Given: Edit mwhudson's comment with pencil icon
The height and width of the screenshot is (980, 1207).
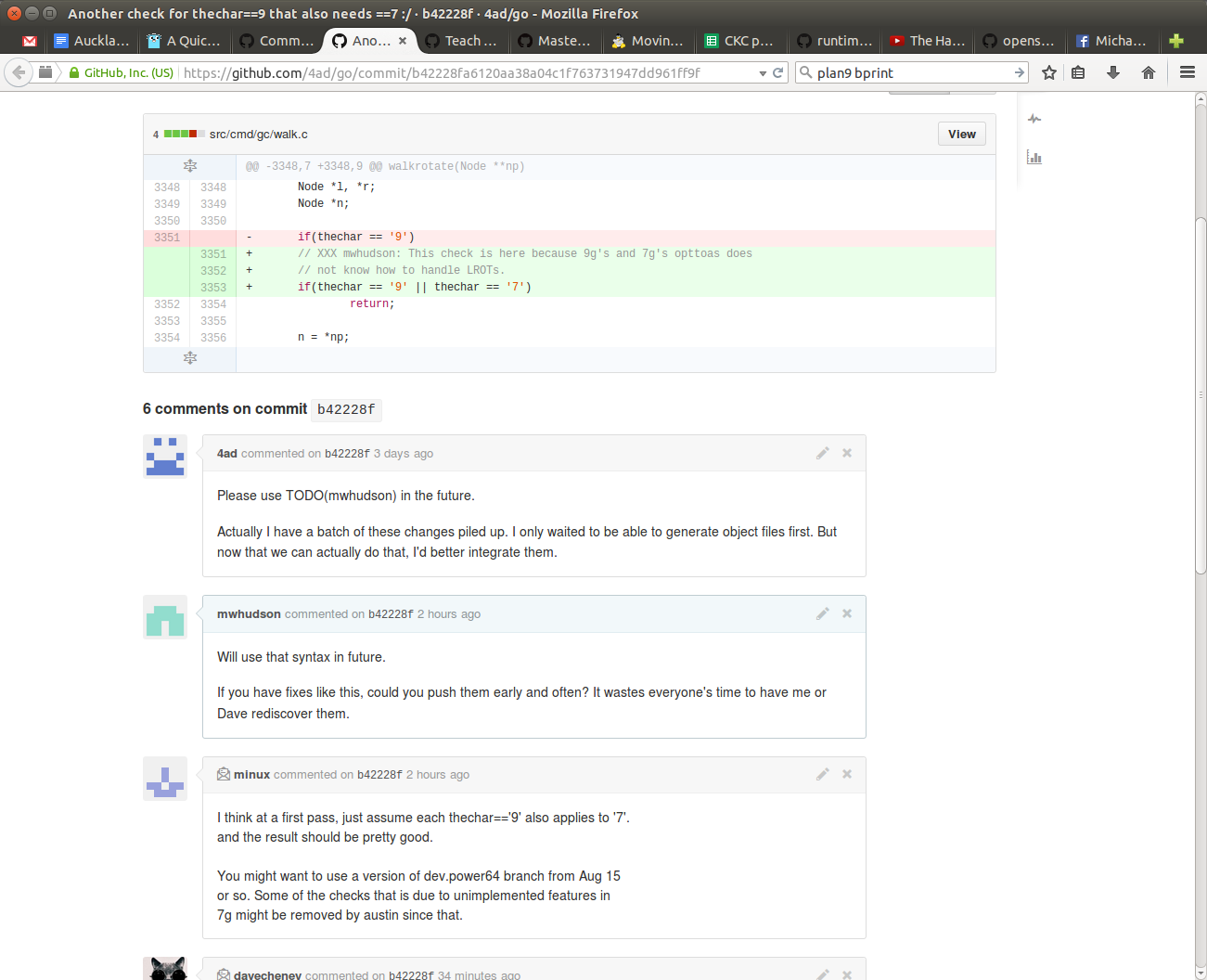Looking at the screenshot, I should pos(822,613).
